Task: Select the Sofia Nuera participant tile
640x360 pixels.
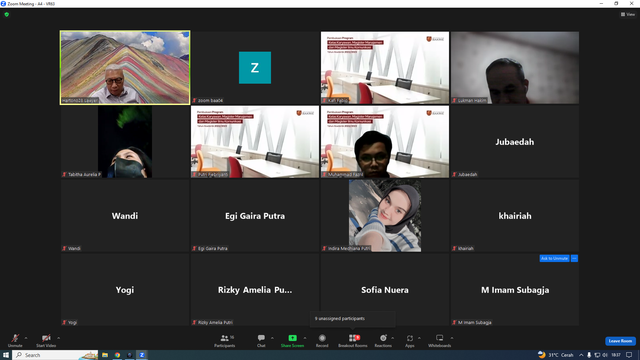Action: (384, 289)
